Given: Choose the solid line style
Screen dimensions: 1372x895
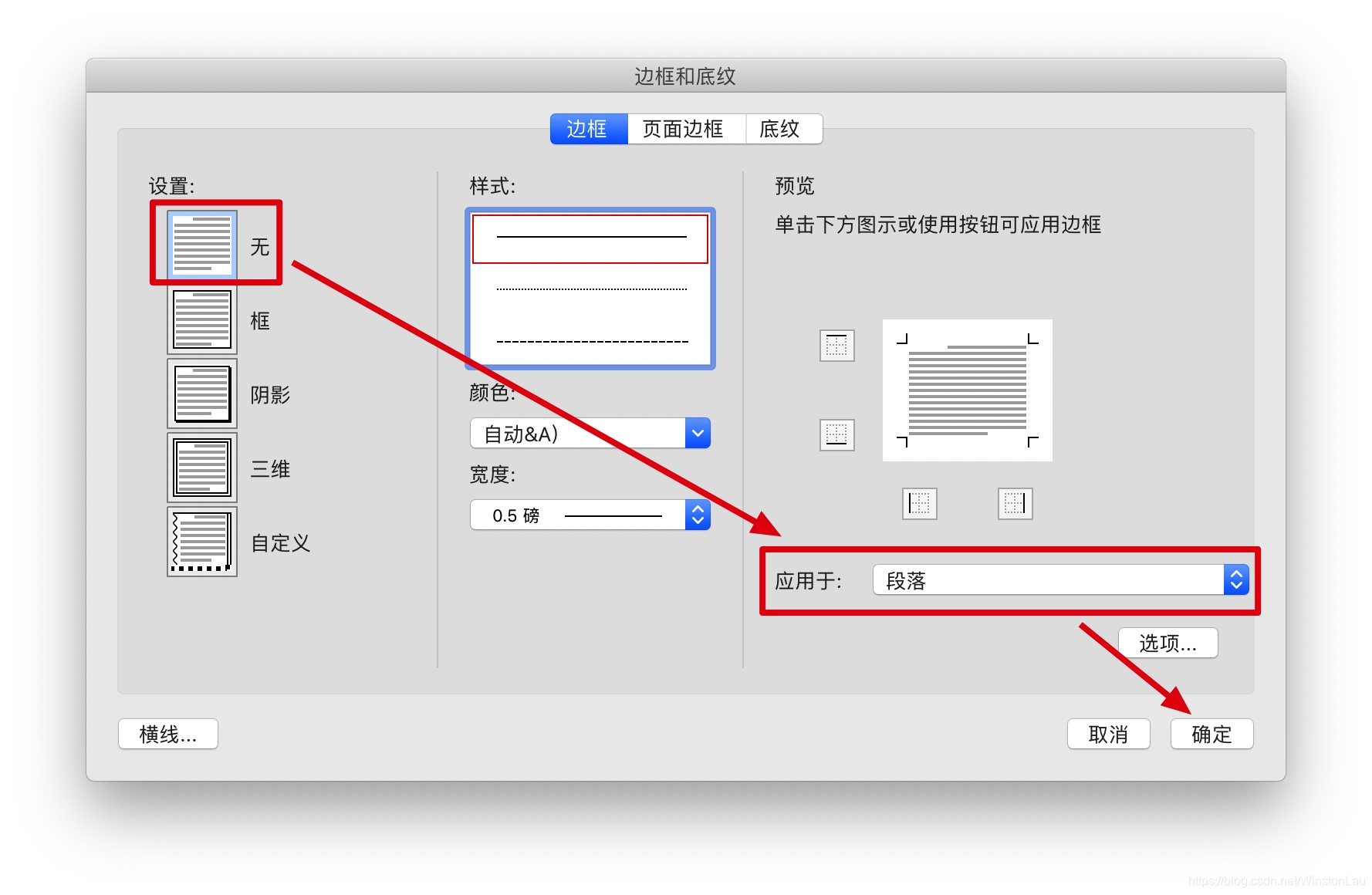Looking at the screenshot, I should pyautogui.click(x=590, y=238).
